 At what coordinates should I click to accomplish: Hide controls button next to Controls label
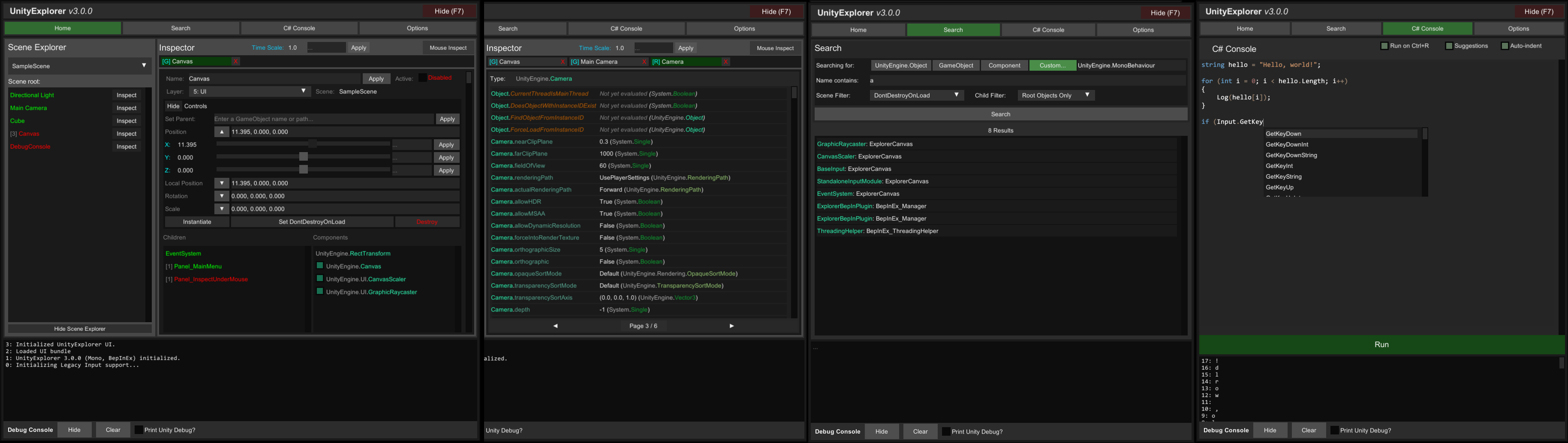coord(173,106)
